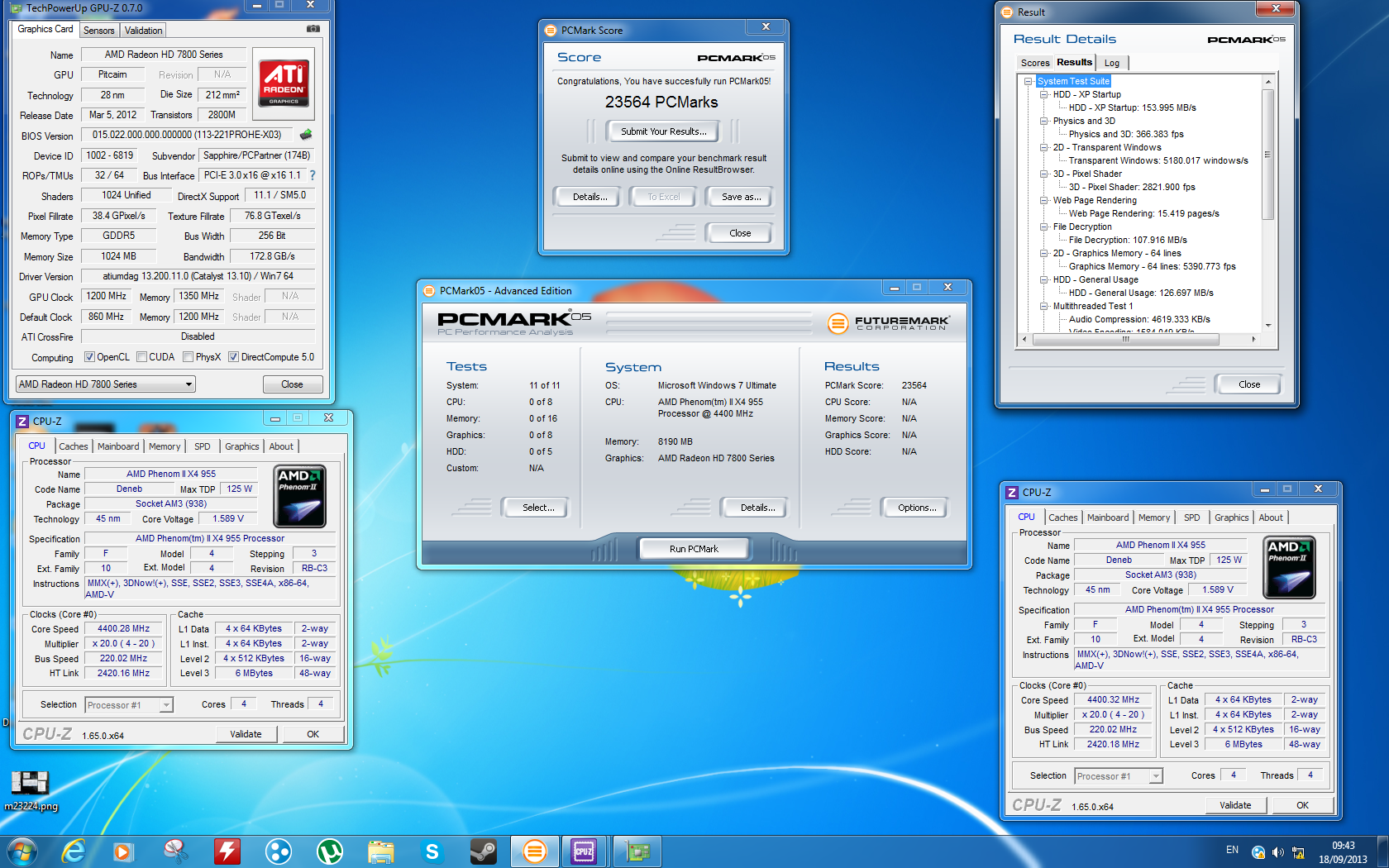Image resolution: width=1389 pixels, height=868 pixels.
Task: Click Submit Your Results button
Action: (x=664, y=131)
